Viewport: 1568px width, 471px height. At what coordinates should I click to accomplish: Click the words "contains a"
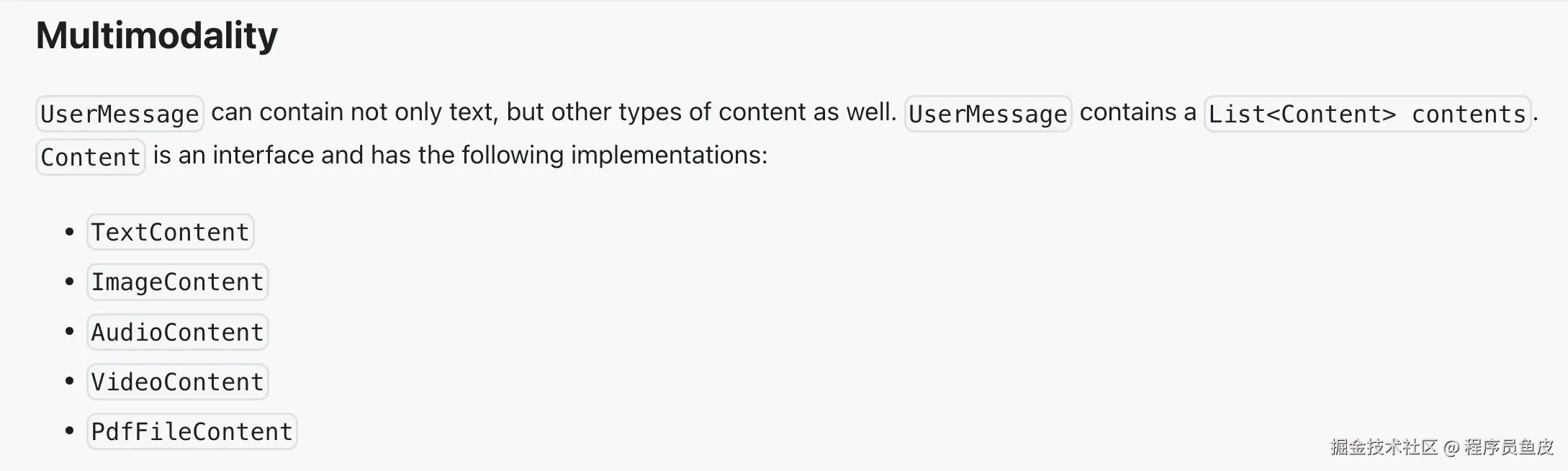click(x=1137, y=112)
